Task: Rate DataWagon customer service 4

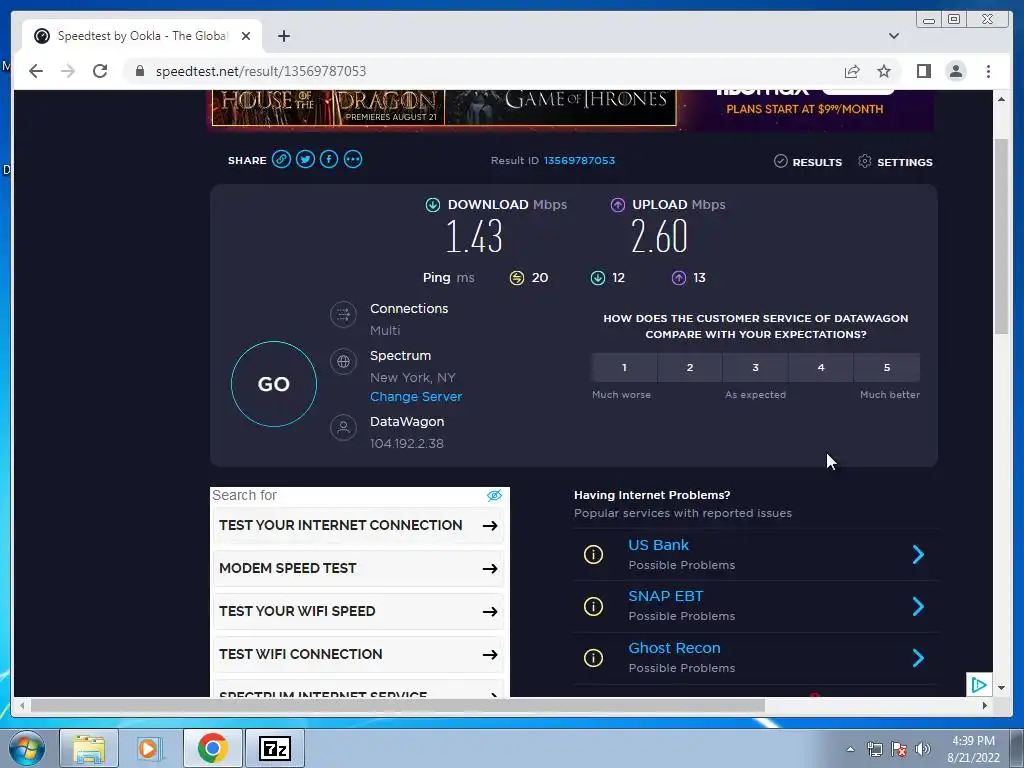Action: coord(821,368)
